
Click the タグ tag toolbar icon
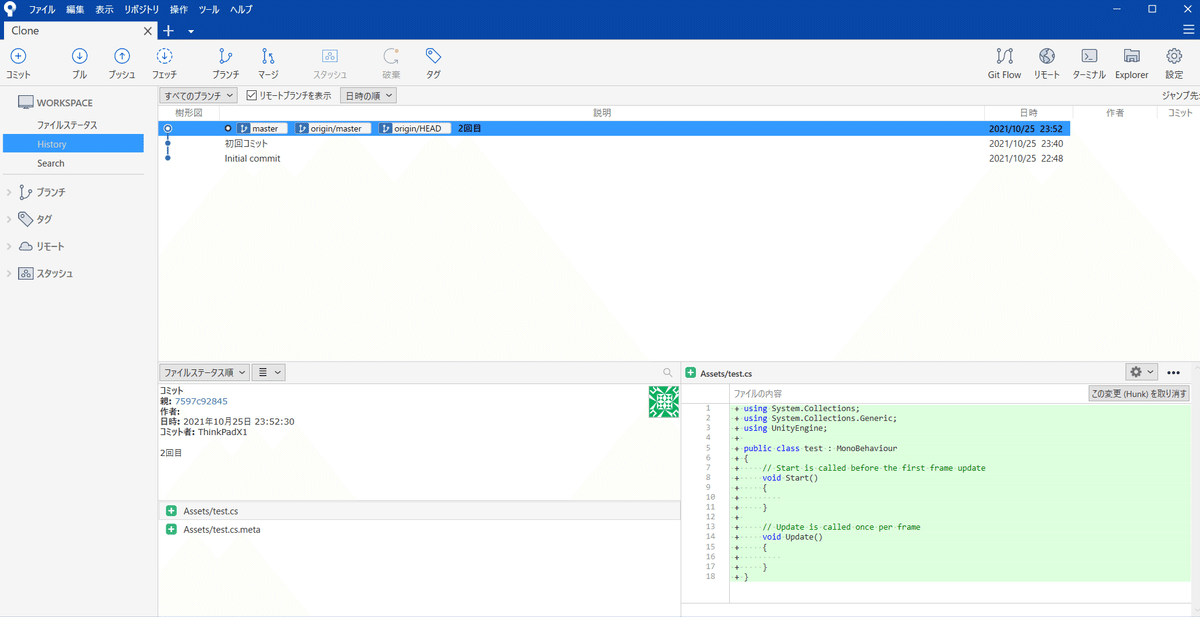coord(433,57)
